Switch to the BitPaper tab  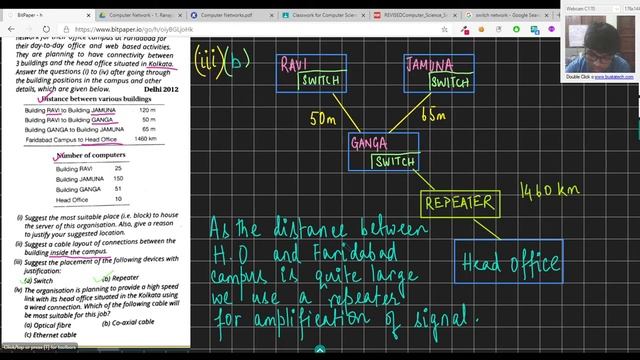click(48, 15)
